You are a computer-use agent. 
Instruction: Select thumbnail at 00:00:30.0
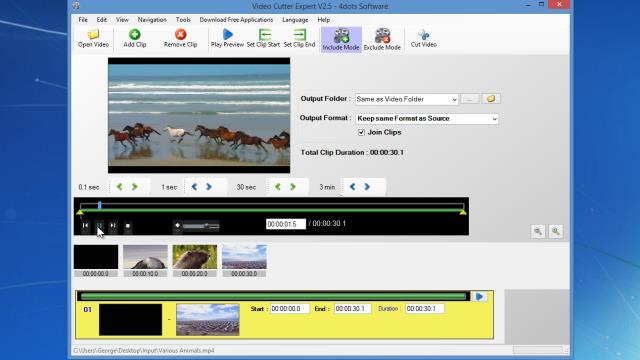(x=244, y=260)
